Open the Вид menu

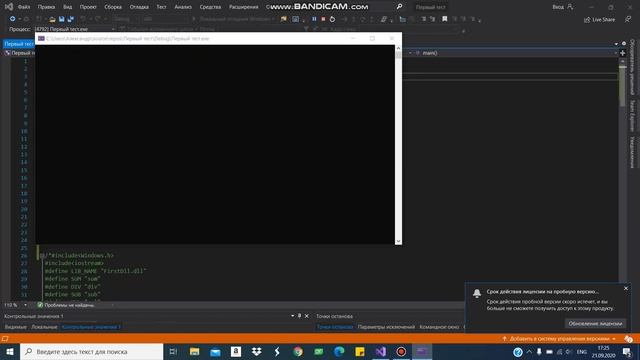pyautogui.click(x=67, y=7)
